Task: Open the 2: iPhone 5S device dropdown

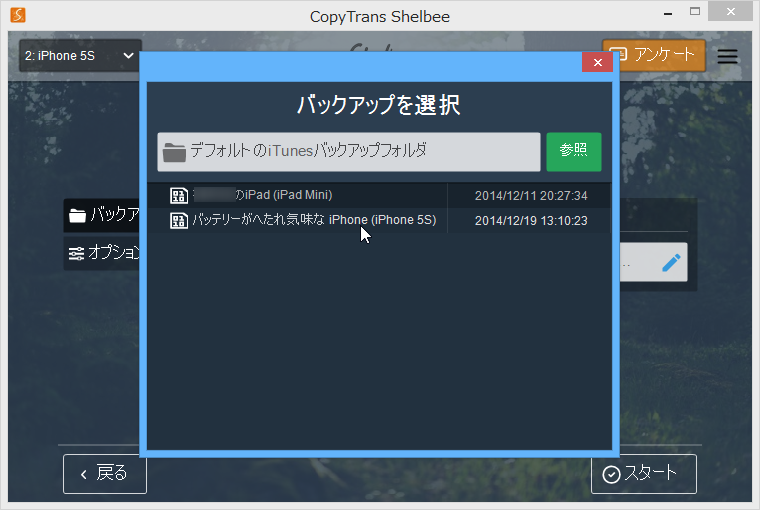Action: pyautogui.click(x=80, y=56)
